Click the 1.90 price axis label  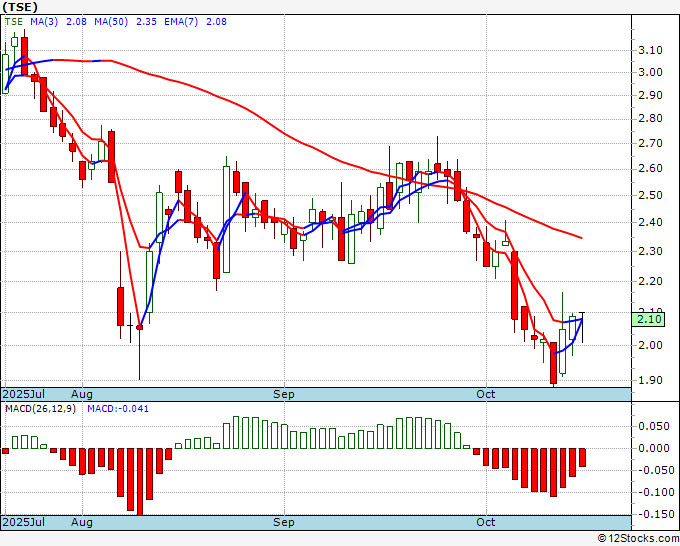click(651, 380)
